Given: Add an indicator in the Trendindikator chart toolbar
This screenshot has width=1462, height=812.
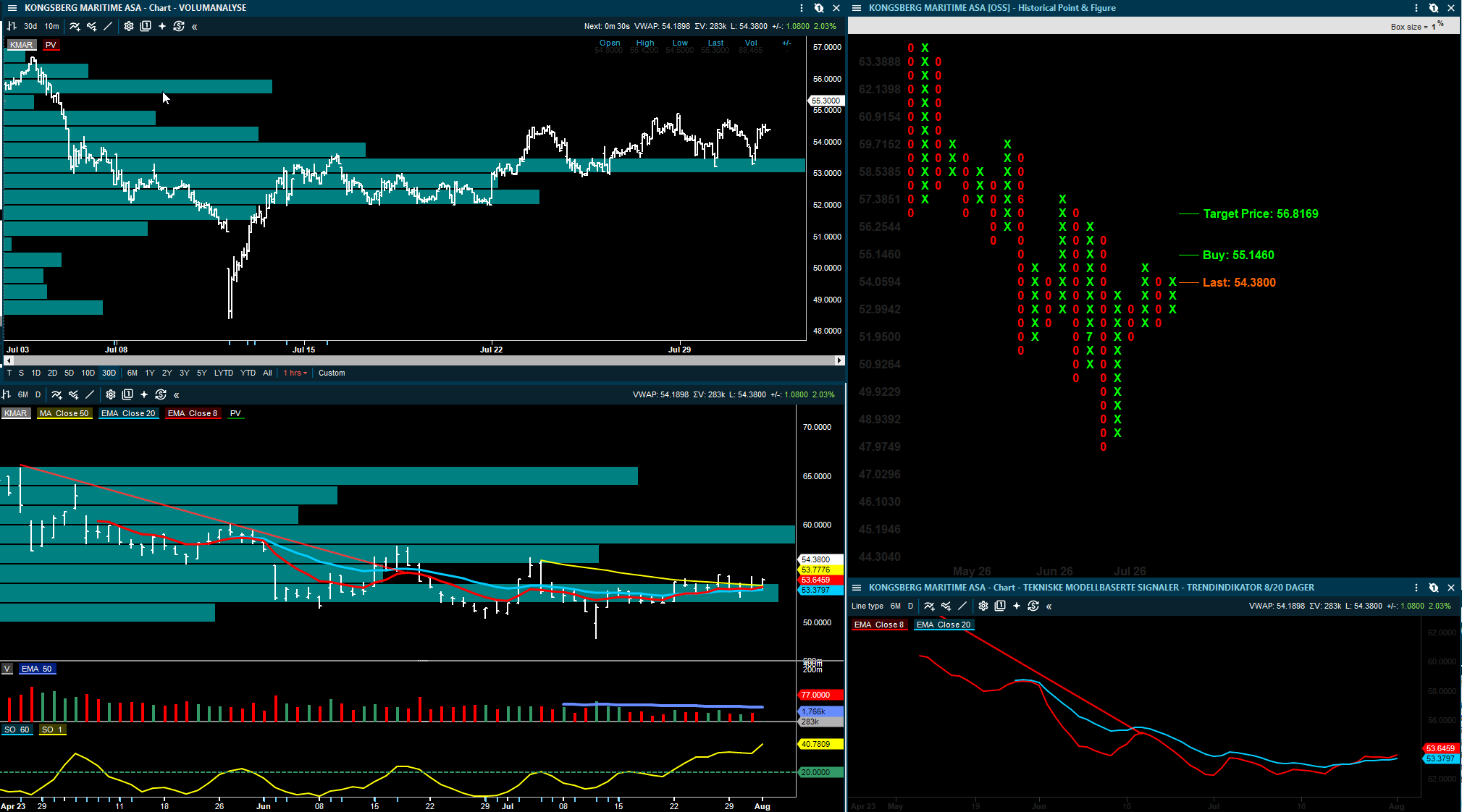Looking at the screenshot, I should [929, 606].
